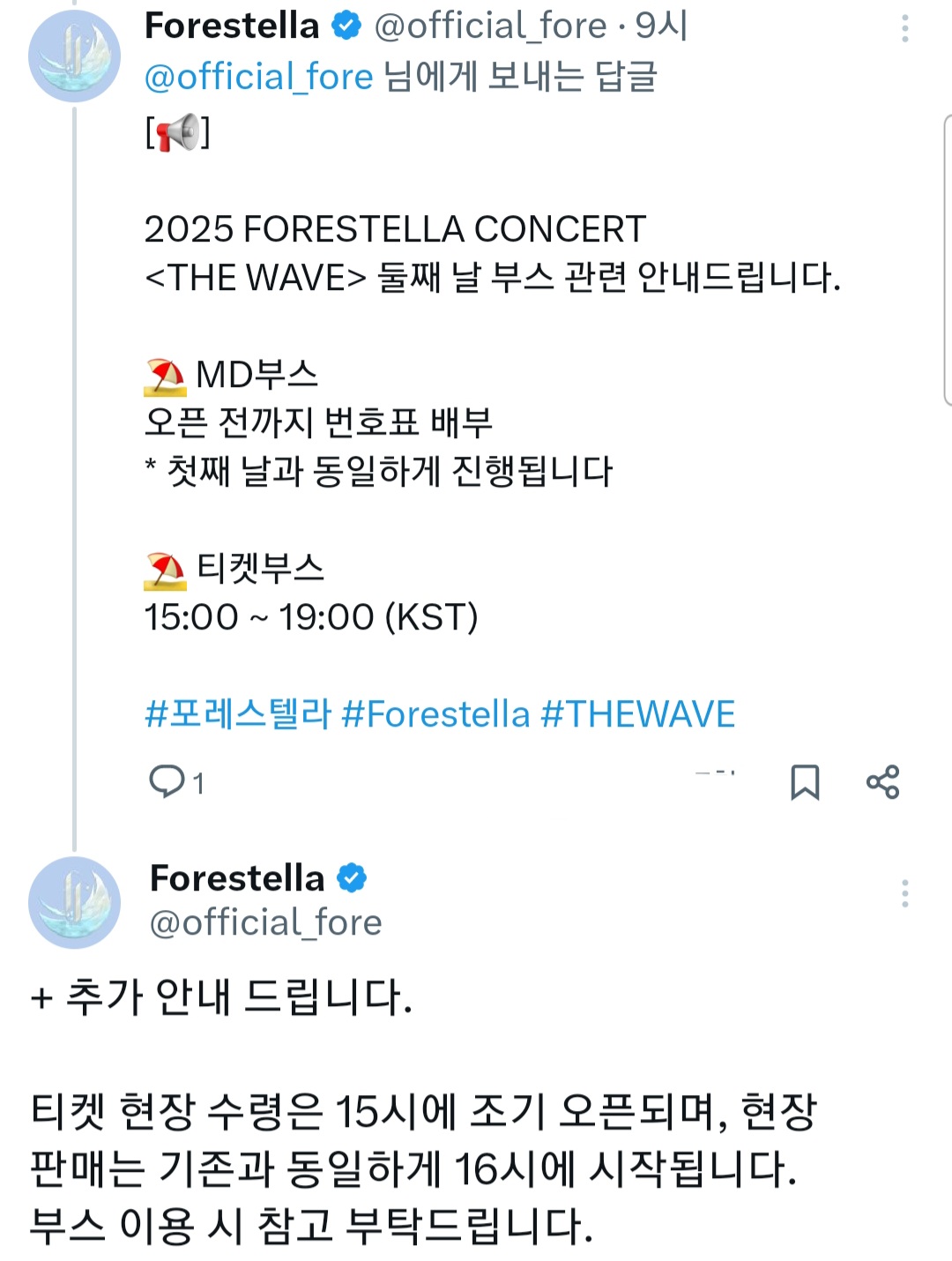Image resolution: width=952 pixels, height=1261 pixels.
Task: Tap the verified badge next to the top Forestella name
Action: point(346,26)
